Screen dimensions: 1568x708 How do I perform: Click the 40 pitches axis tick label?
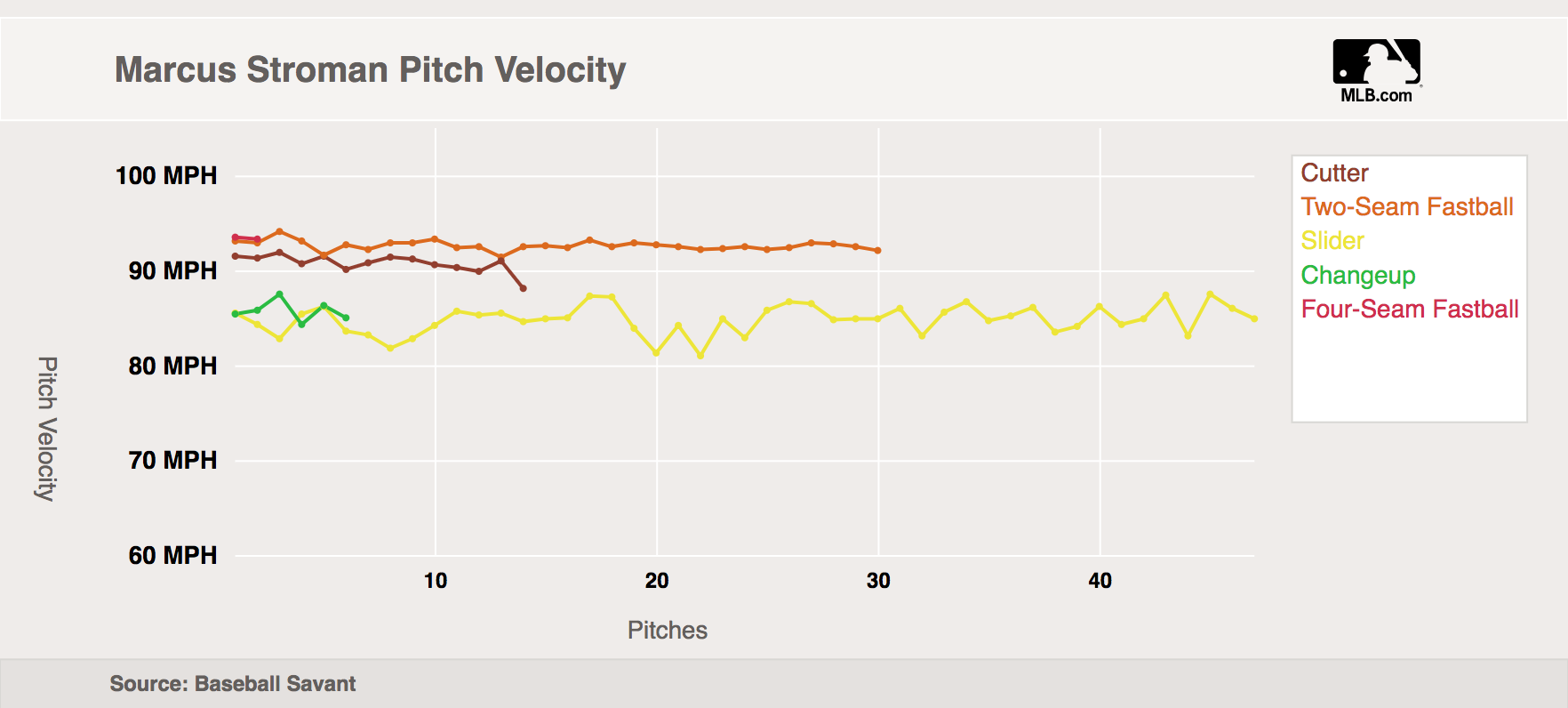[1100, 581]
